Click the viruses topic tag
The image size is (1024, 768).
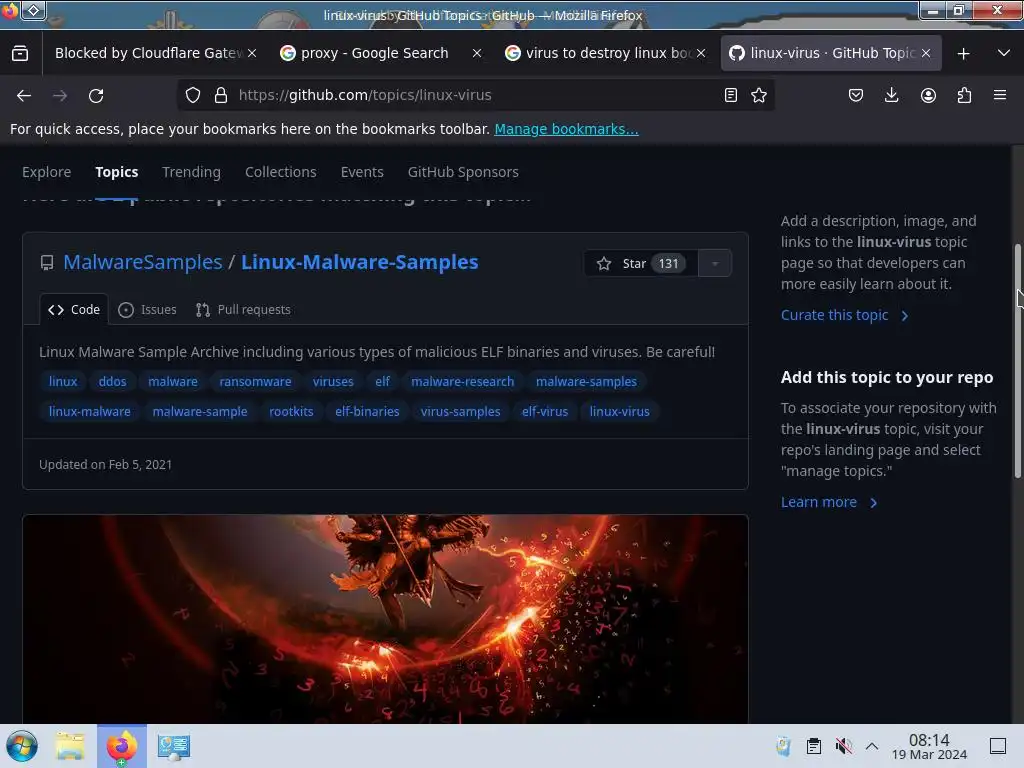tap(333, 381)
